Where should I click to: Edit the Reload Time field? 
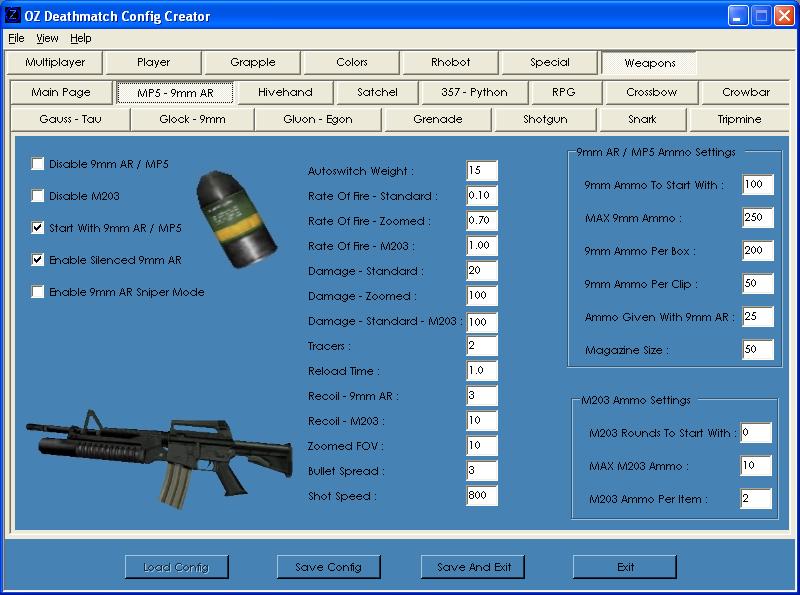coord(482,370)
